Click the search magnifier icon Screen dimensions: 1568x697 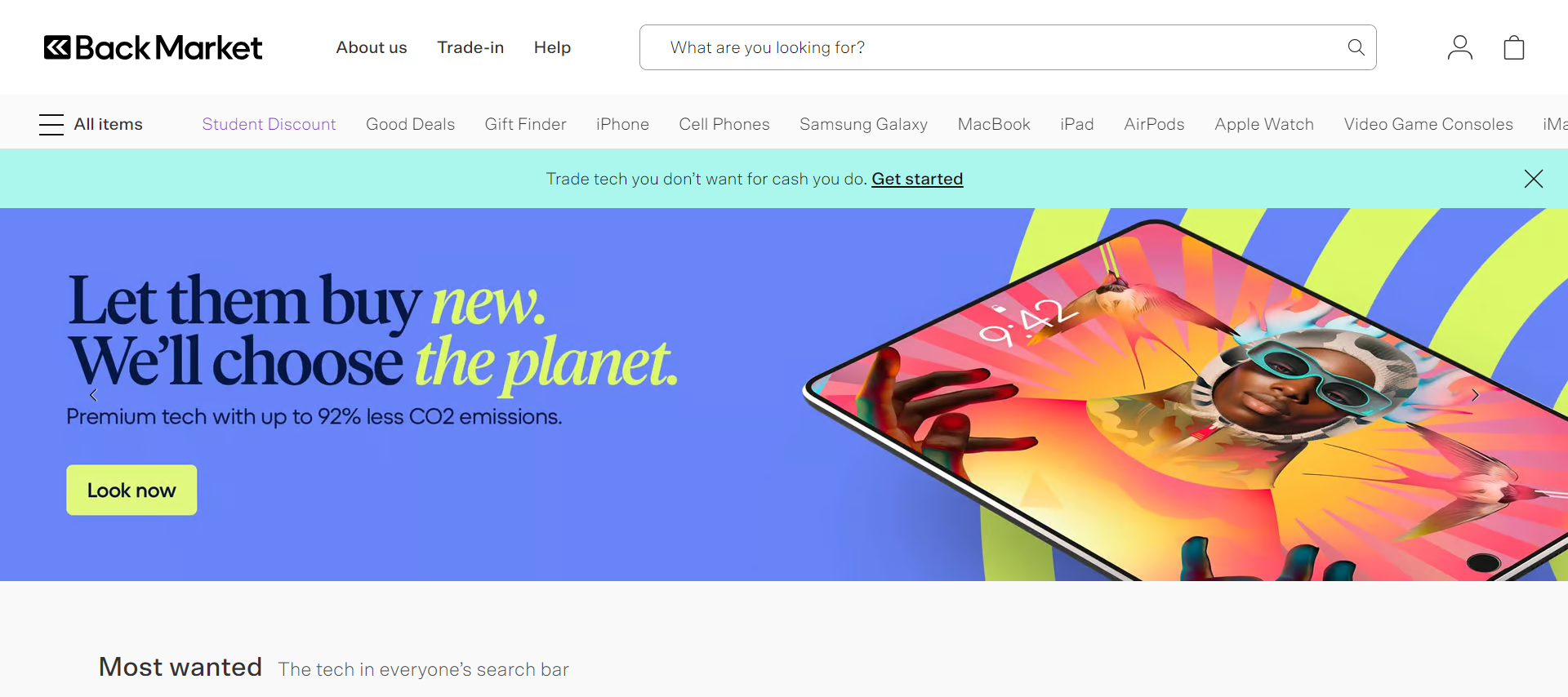pyautogui.click(x=1356, y=47)
